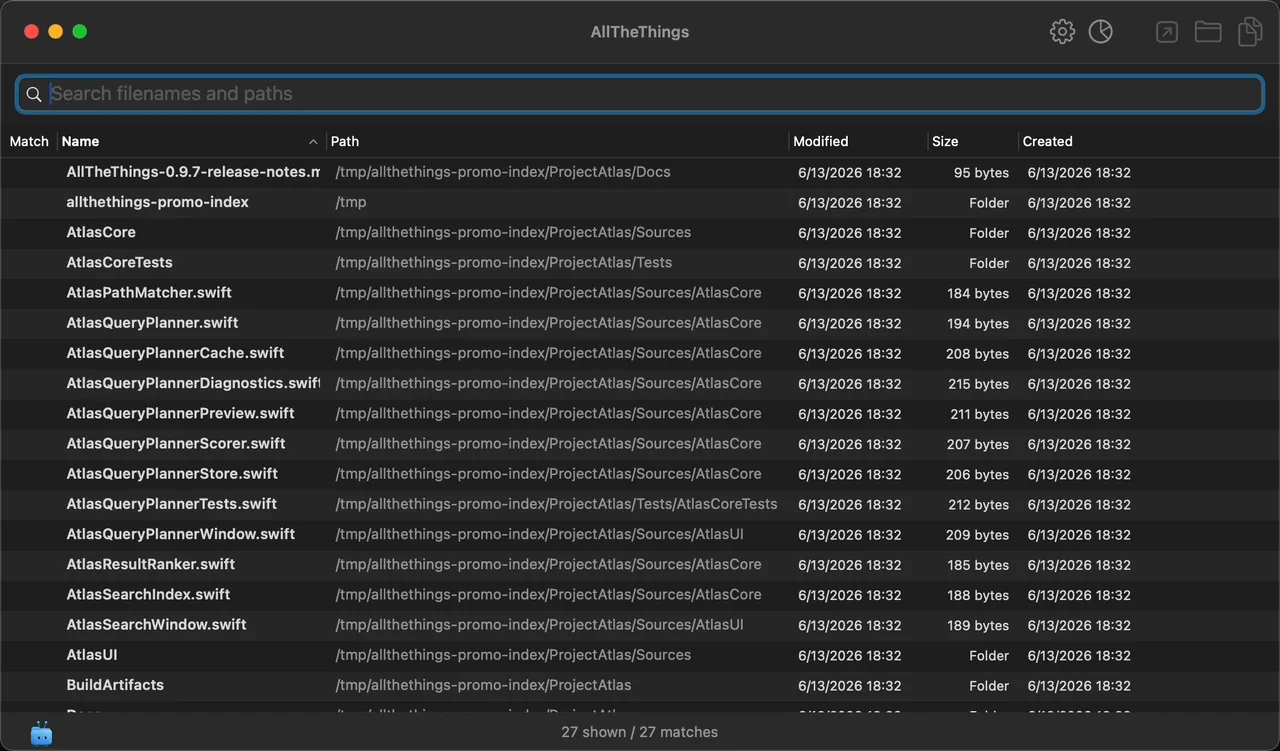Select AtlasQueryPlannerScorer.swift row
1280x751 pixels.
click(640, 443)
